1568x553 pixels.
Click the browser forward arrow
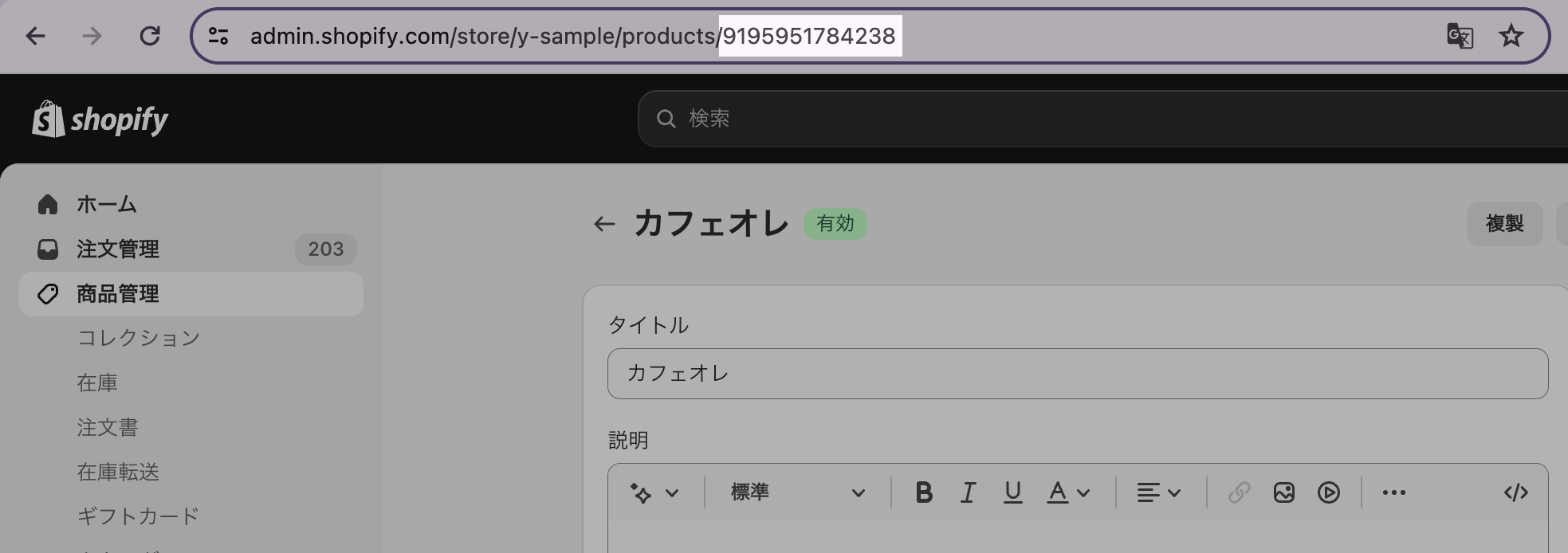point(92,36)
